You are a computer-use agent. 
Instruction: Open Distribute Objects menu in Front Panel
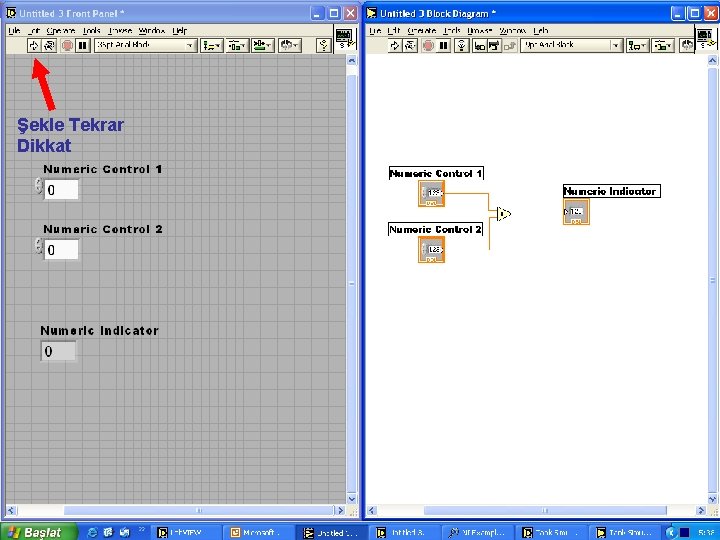tap(237, 45)
